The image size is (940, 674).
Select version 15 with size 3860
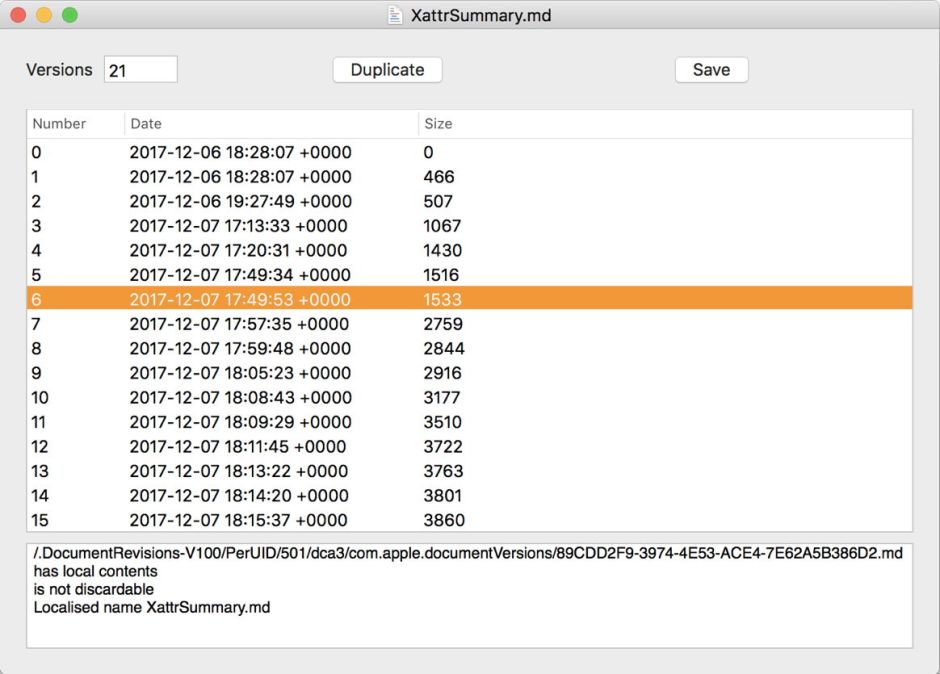pyautogui.click(x=240, y=520)
